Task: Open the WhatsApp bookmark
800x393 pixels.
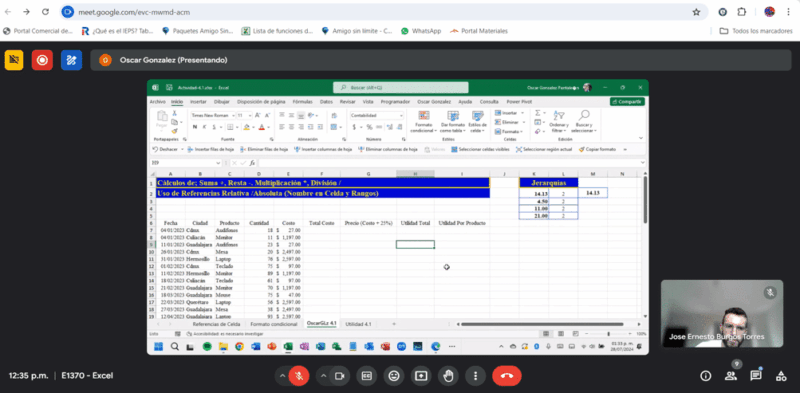Action: click(x=421, y=31)
